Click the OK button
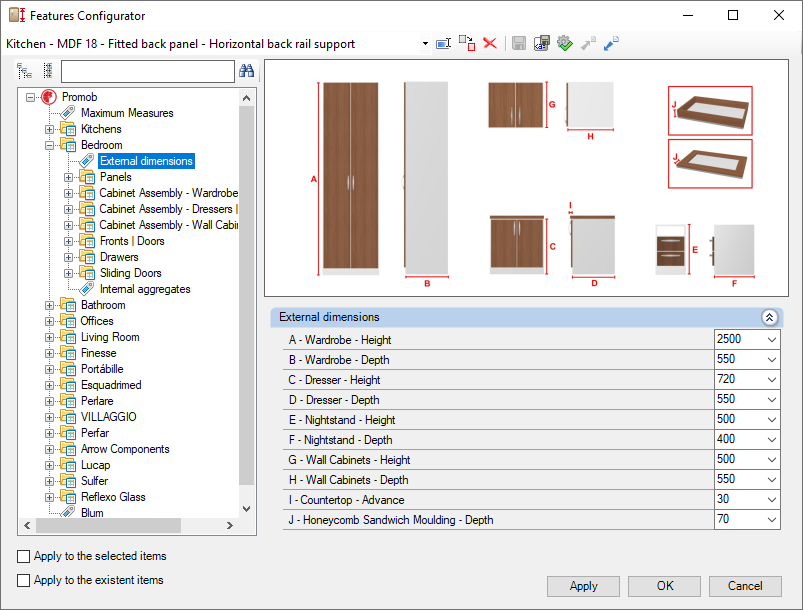803x610 pixels. pos(665,586)
